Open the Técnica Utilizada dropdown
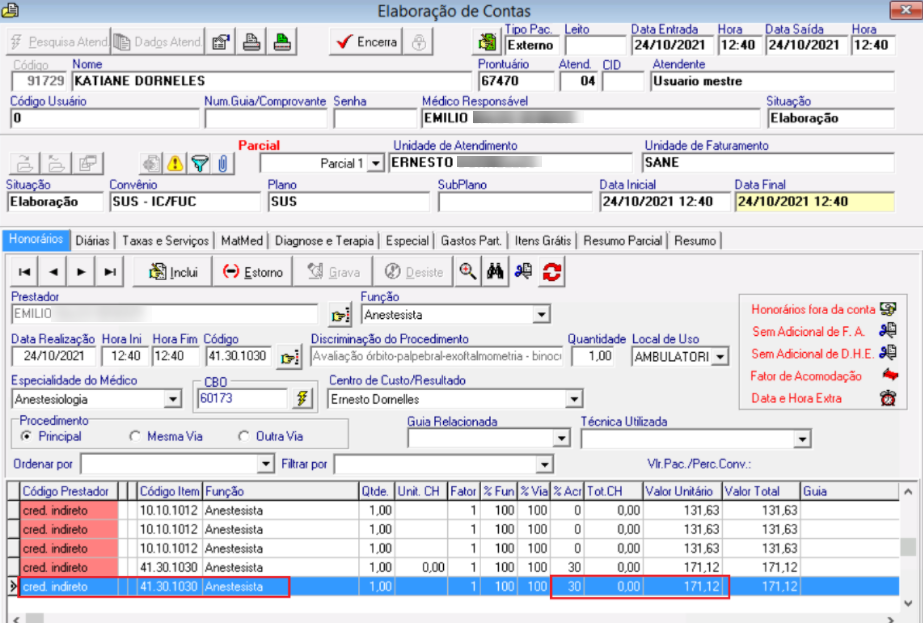923x623 pixels. [802, 439]
